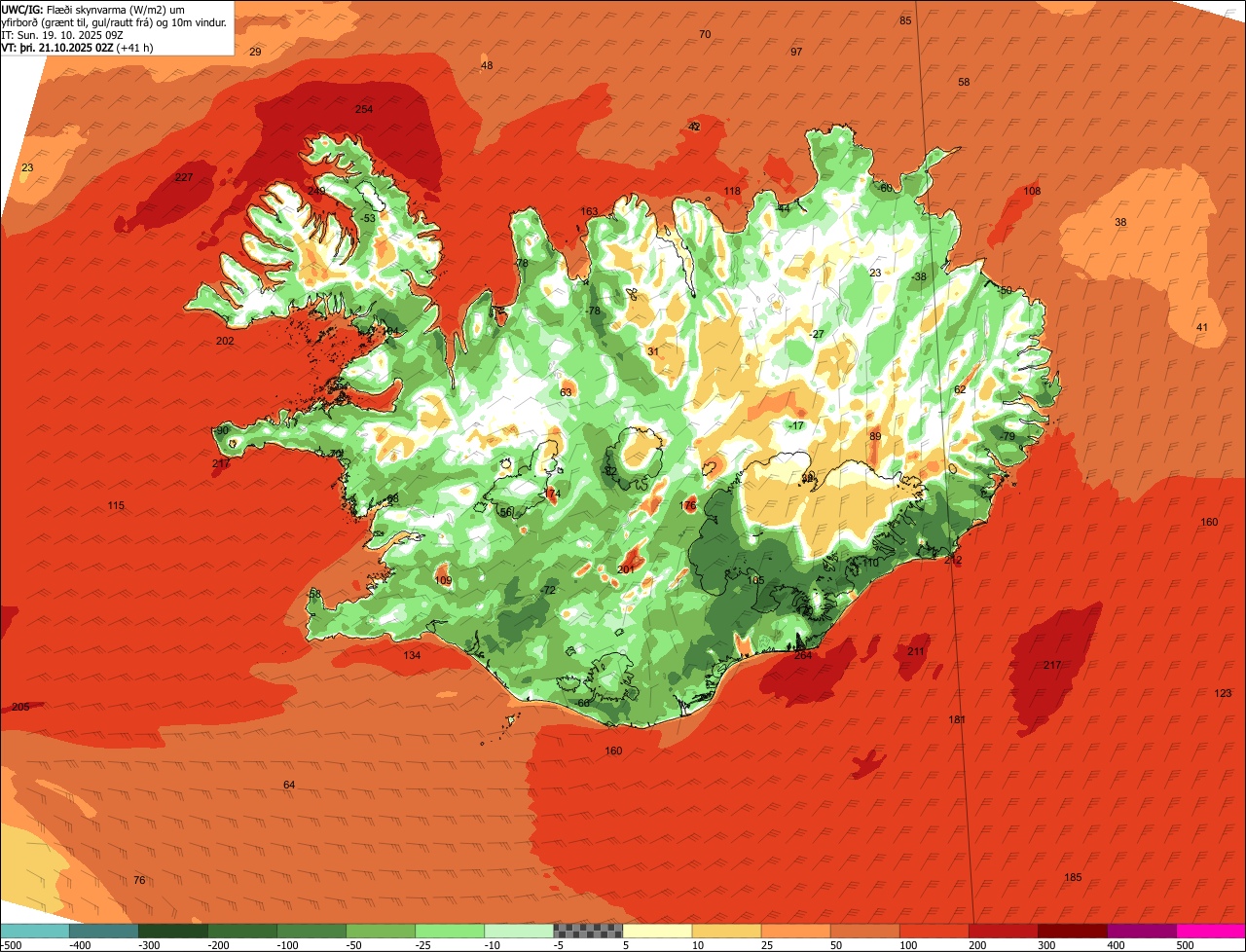Click the value 76

[x=139, y=880]
